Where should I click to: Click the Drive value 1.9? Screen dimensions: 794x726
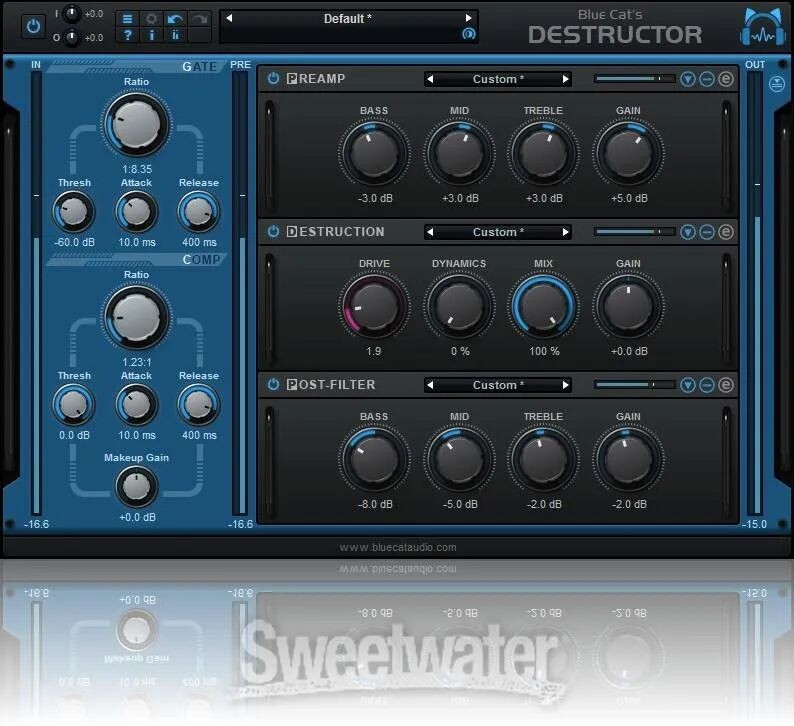pos(374,351)
